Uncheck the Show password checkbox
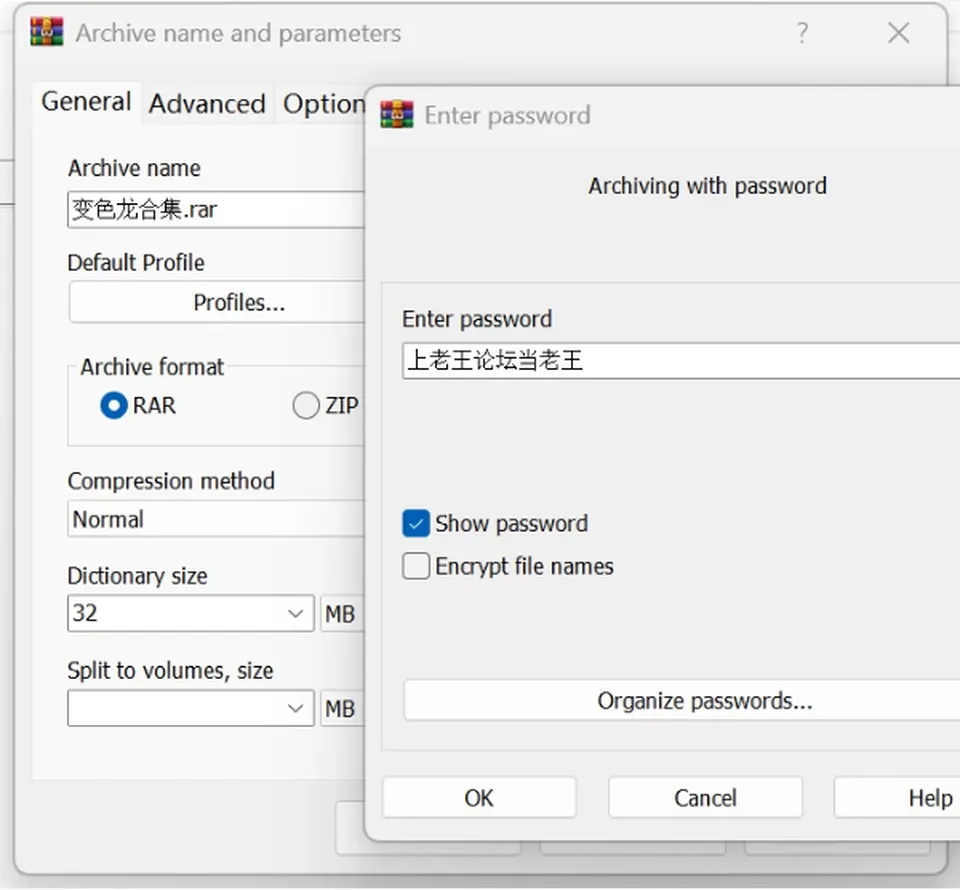Screen dimensions: 960x890 pyautogui.click(x=416, y=523)
